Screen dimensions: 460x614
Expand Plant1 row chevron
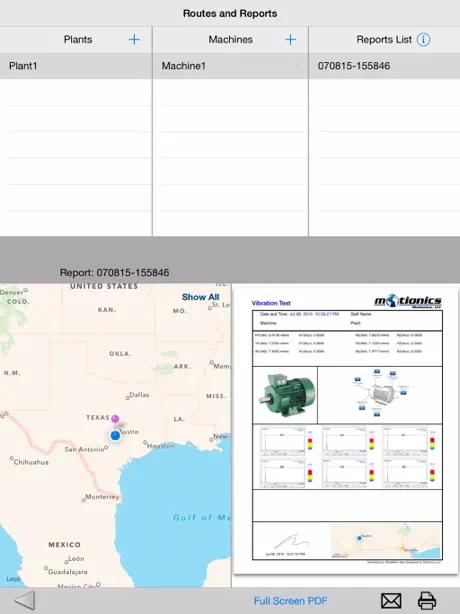click(139, 66)
